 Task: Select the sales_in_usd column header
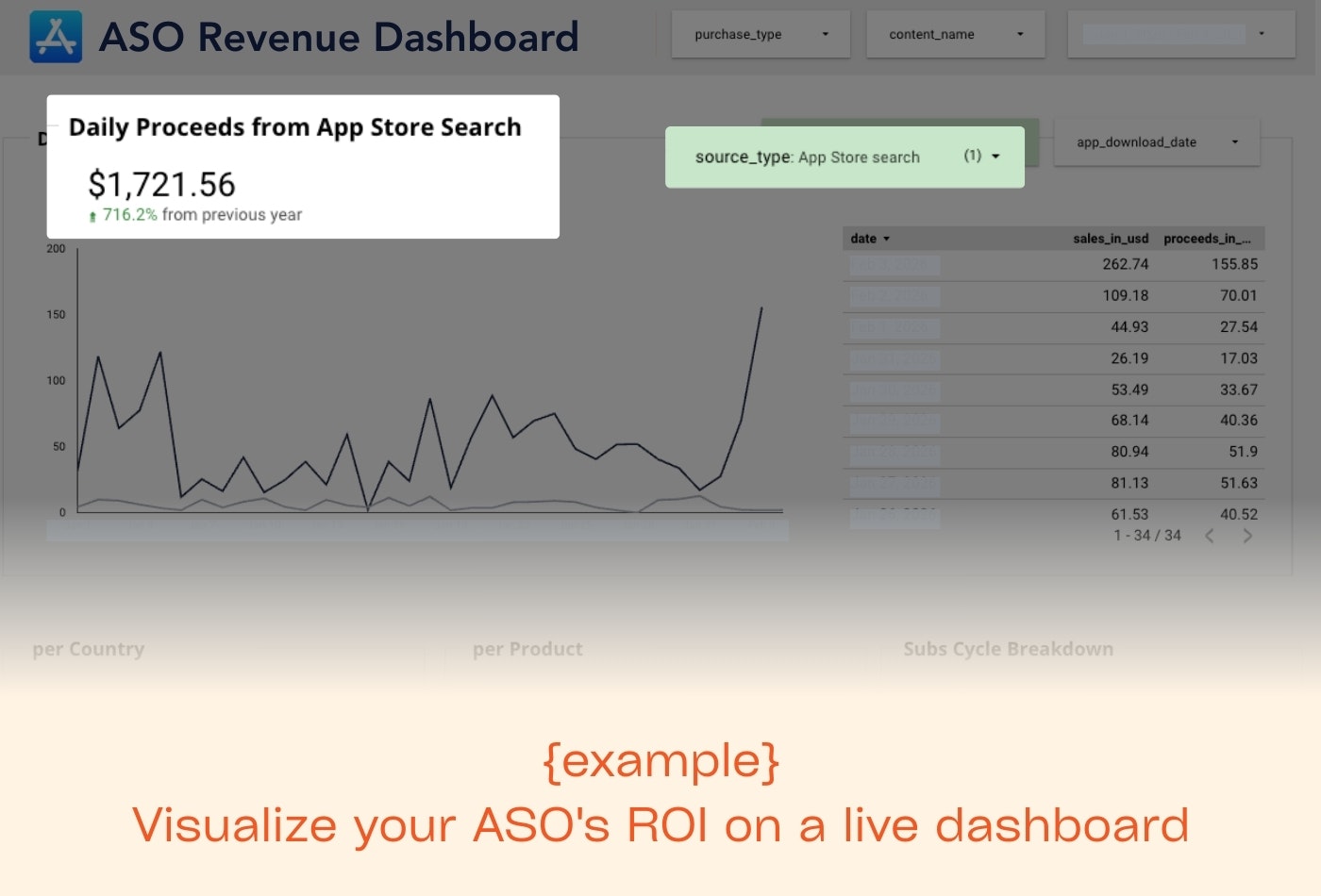(x=1111, y=239)
